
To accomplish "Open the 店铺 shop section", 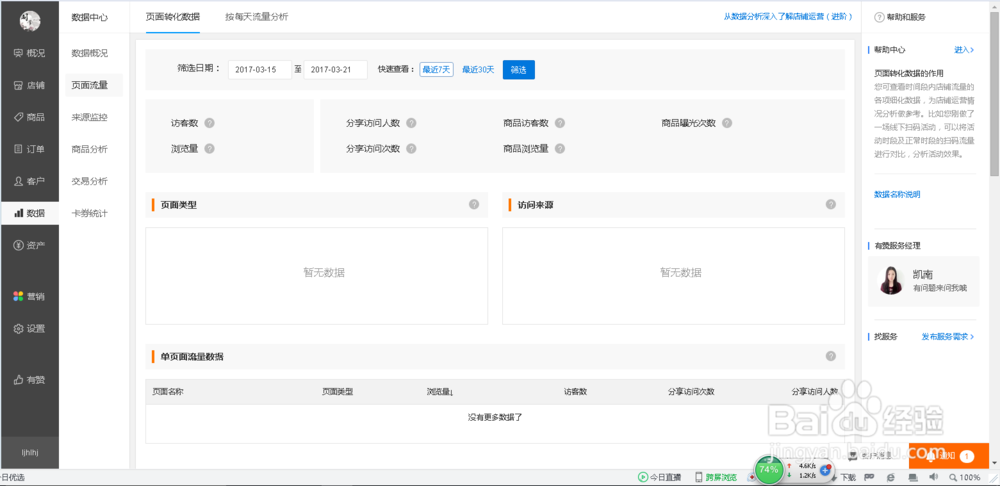I will click(29, 85).
